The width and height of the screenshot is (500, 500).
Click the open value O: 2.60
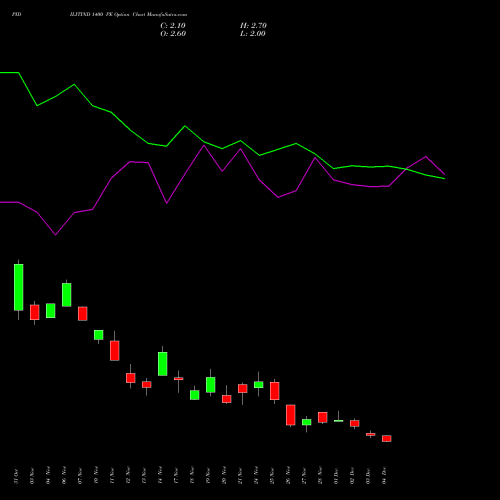pos(173,34)
